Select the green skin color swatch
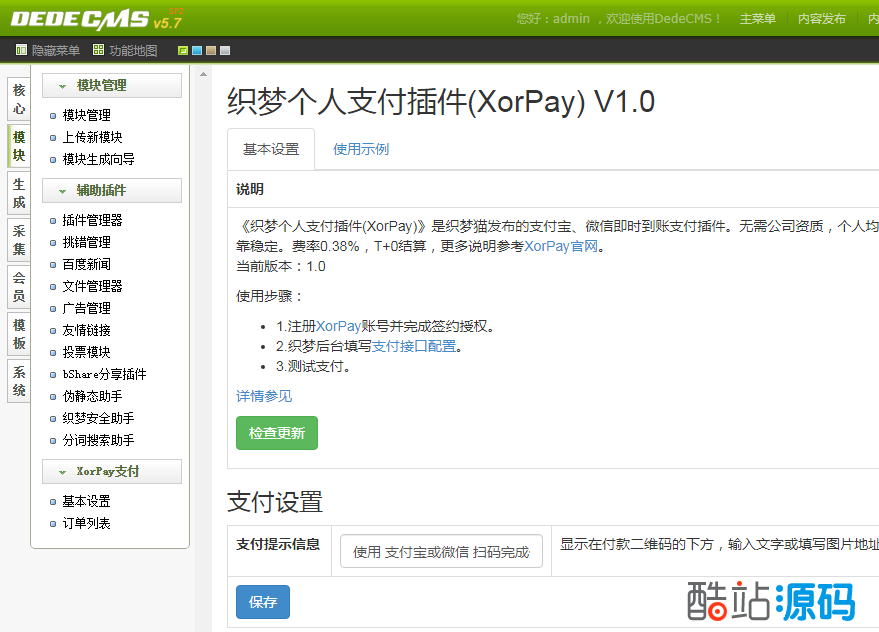The height and width of the screenshot is (632, 879). pos(183,51)
